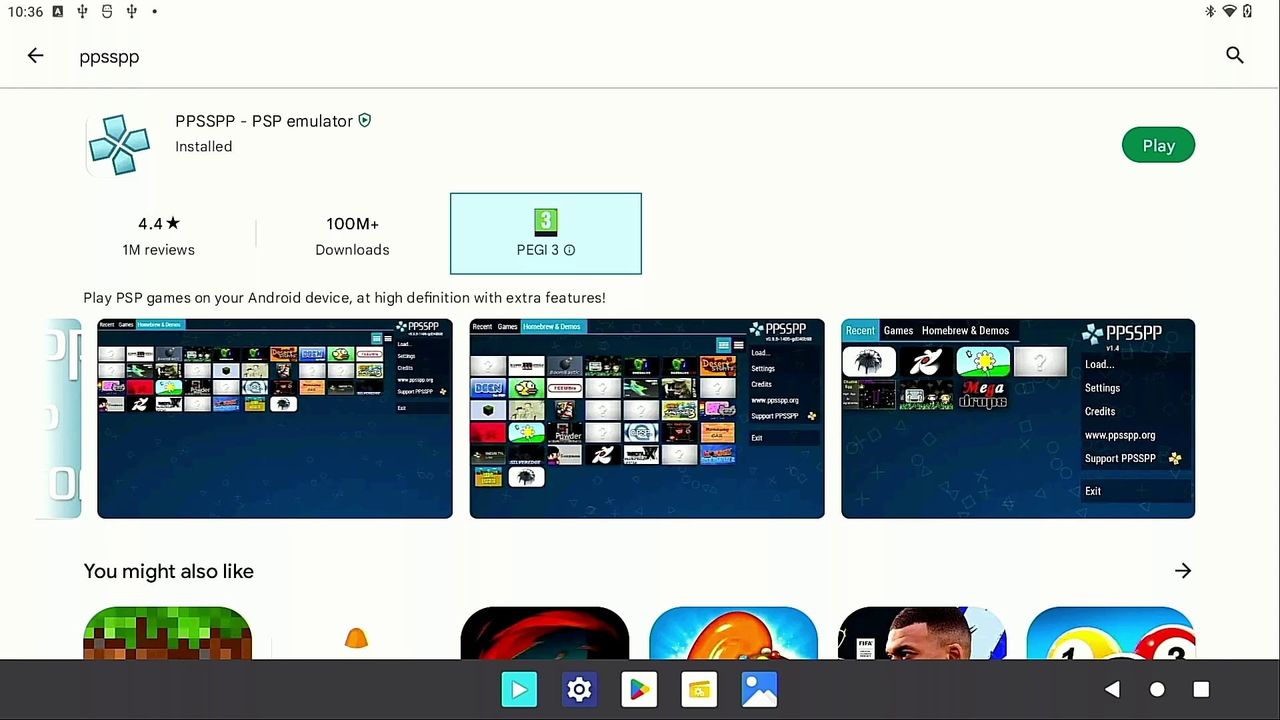
Task: Click the green Play button
Action: point(1158,145)
